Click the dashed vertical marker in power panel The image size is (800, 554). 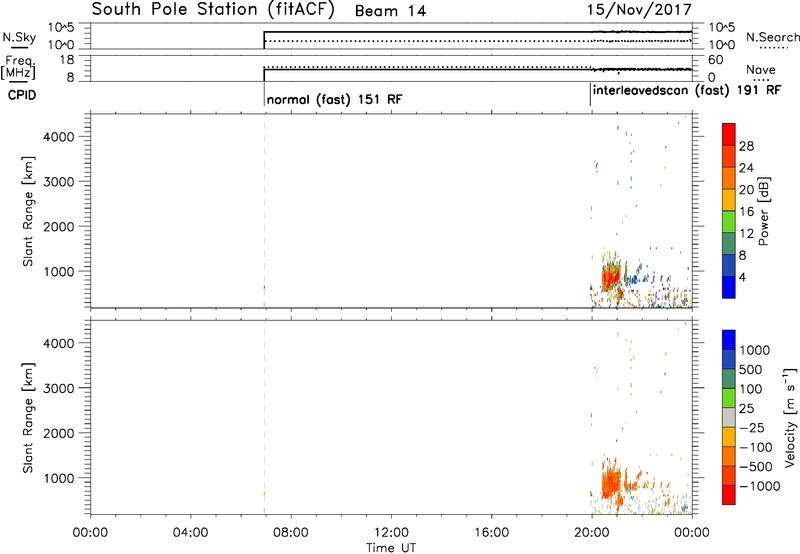point(264,210)
